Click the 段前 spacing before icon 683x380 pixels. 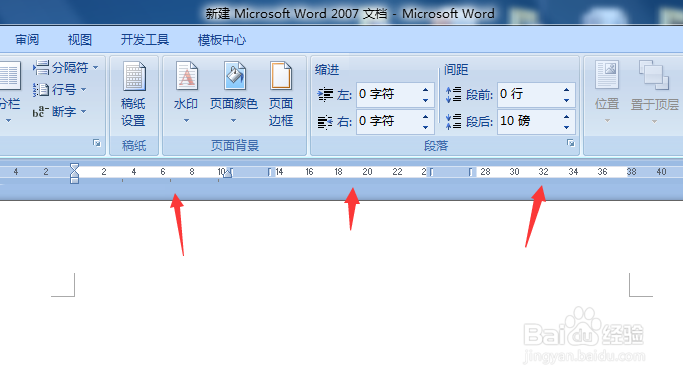pos(453,95)
